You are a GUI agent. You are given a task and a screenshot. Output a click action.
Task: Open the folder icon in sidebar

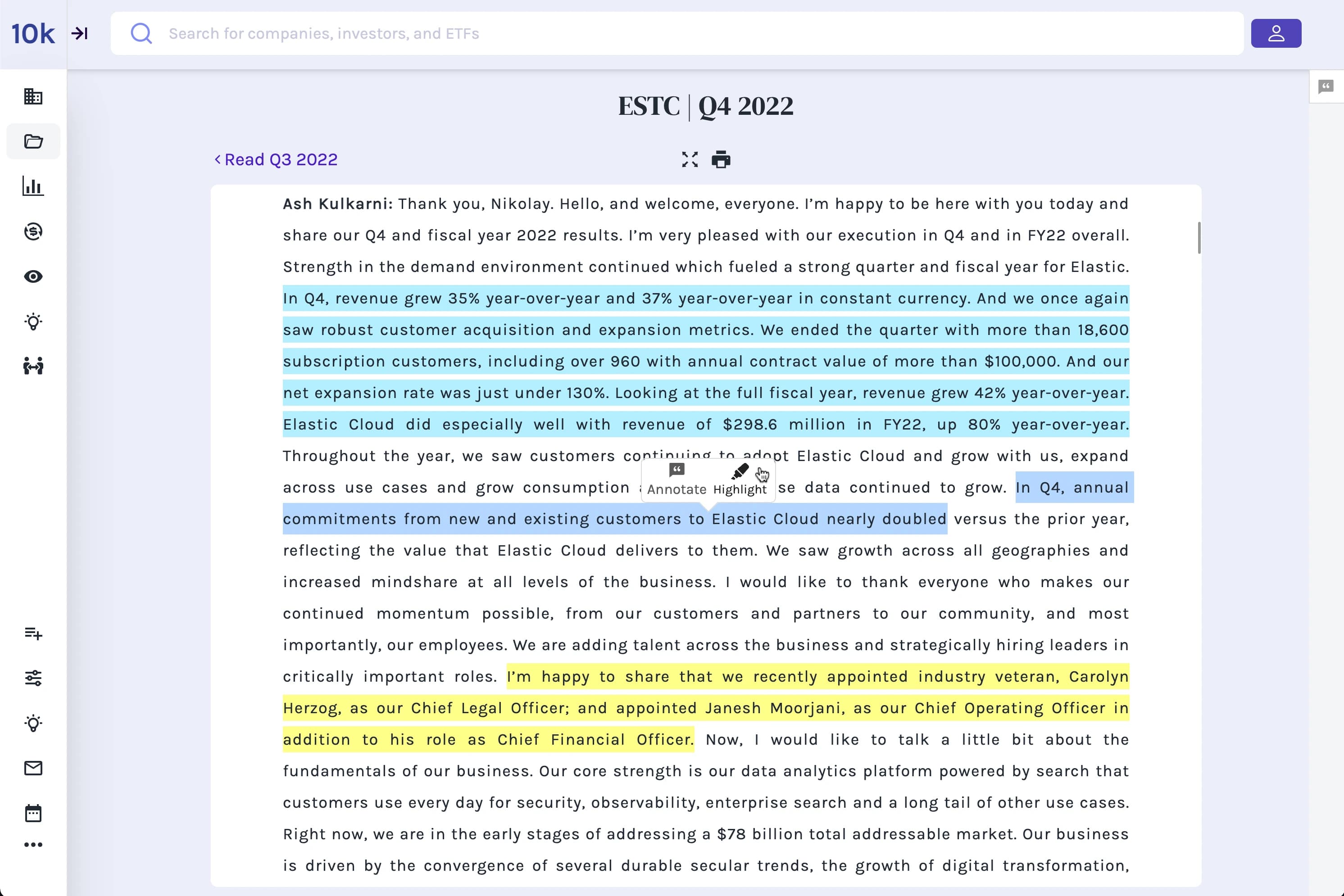[33, 141]
